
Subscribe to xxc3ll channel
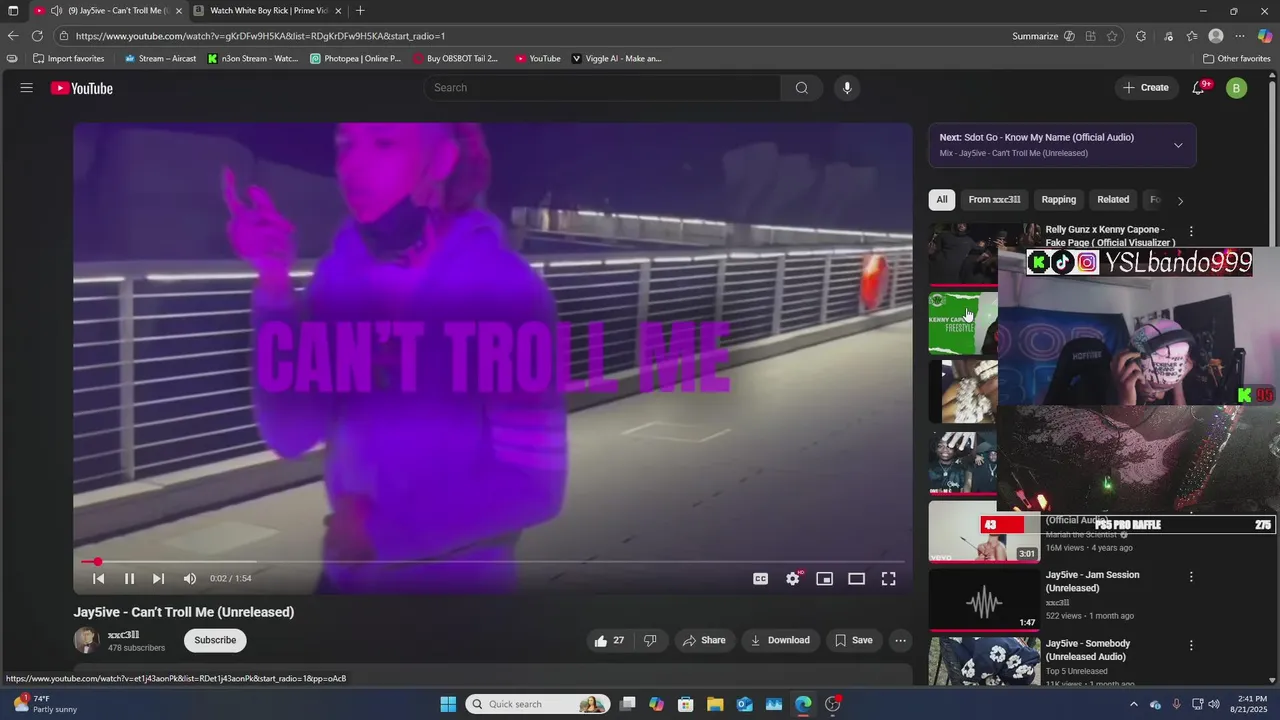click(215, 640)
